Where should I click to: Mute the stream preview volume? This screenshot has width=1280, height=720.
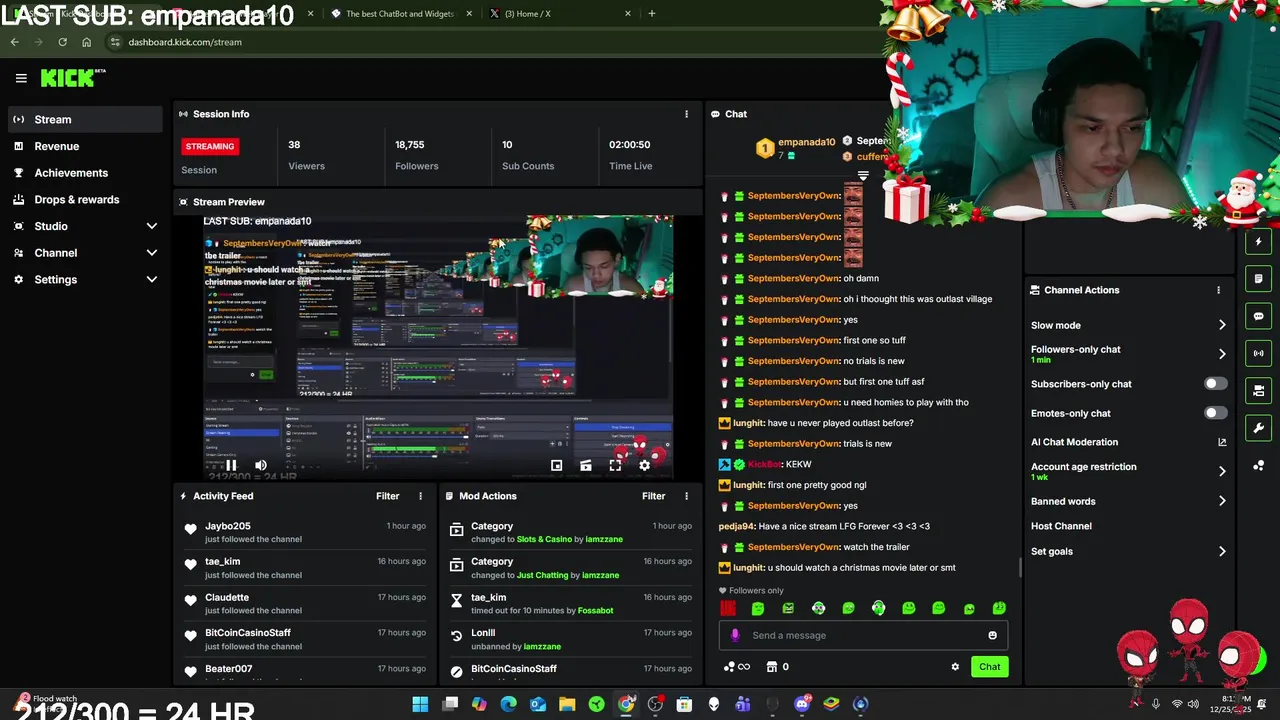pyautogui.click(x=261, y=465)
